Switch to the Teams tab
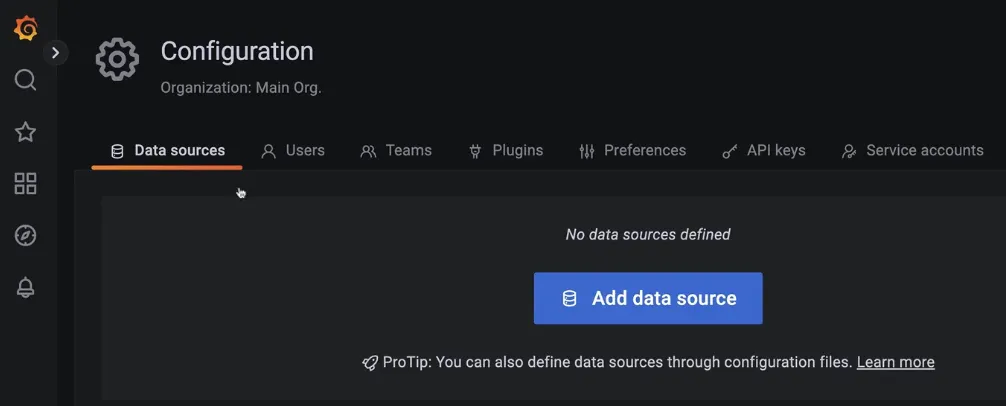This screenshot has height=406, width=1006. point(396,151)
